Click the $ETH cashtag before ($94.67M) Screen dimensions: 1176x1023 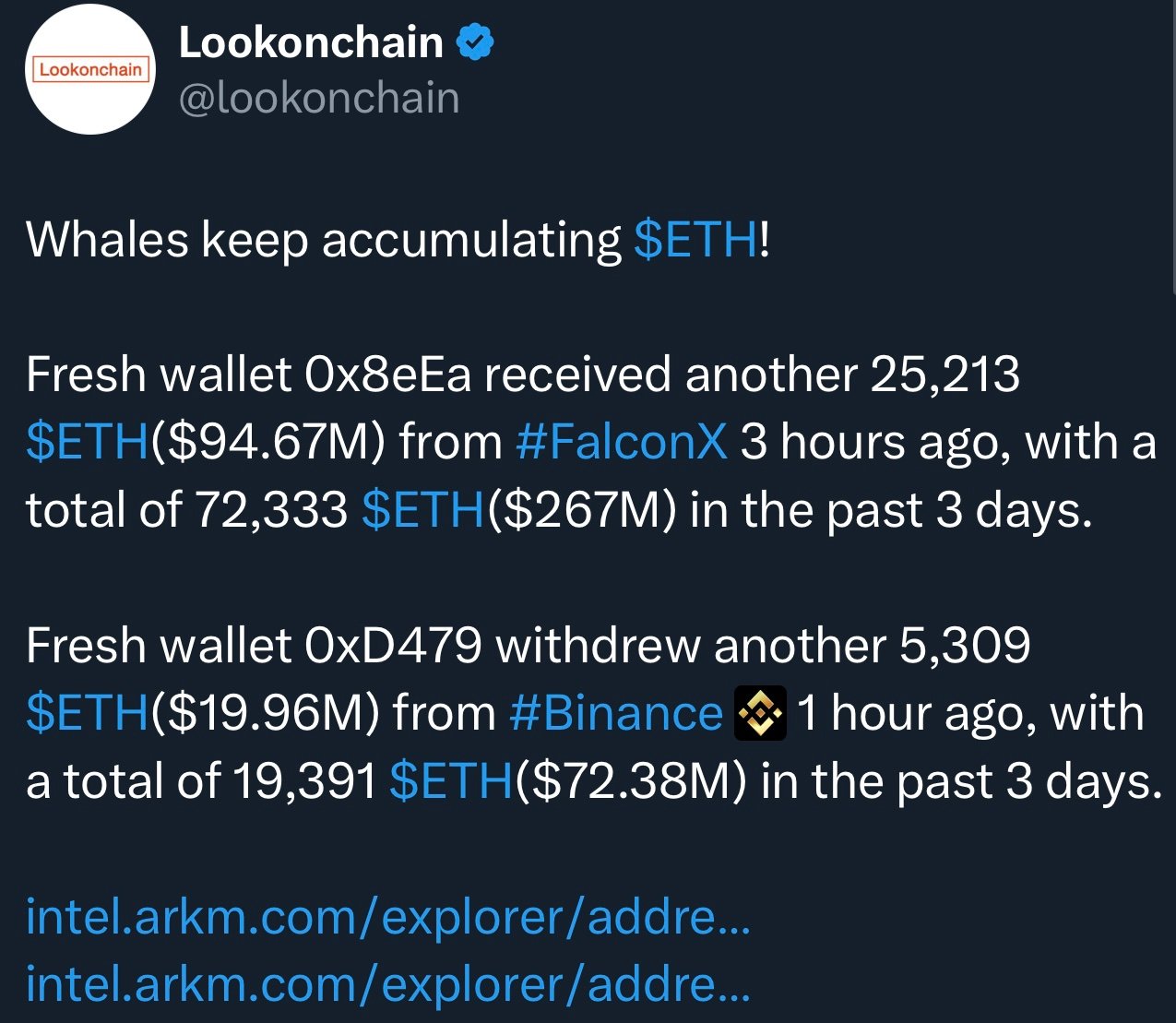87,443
